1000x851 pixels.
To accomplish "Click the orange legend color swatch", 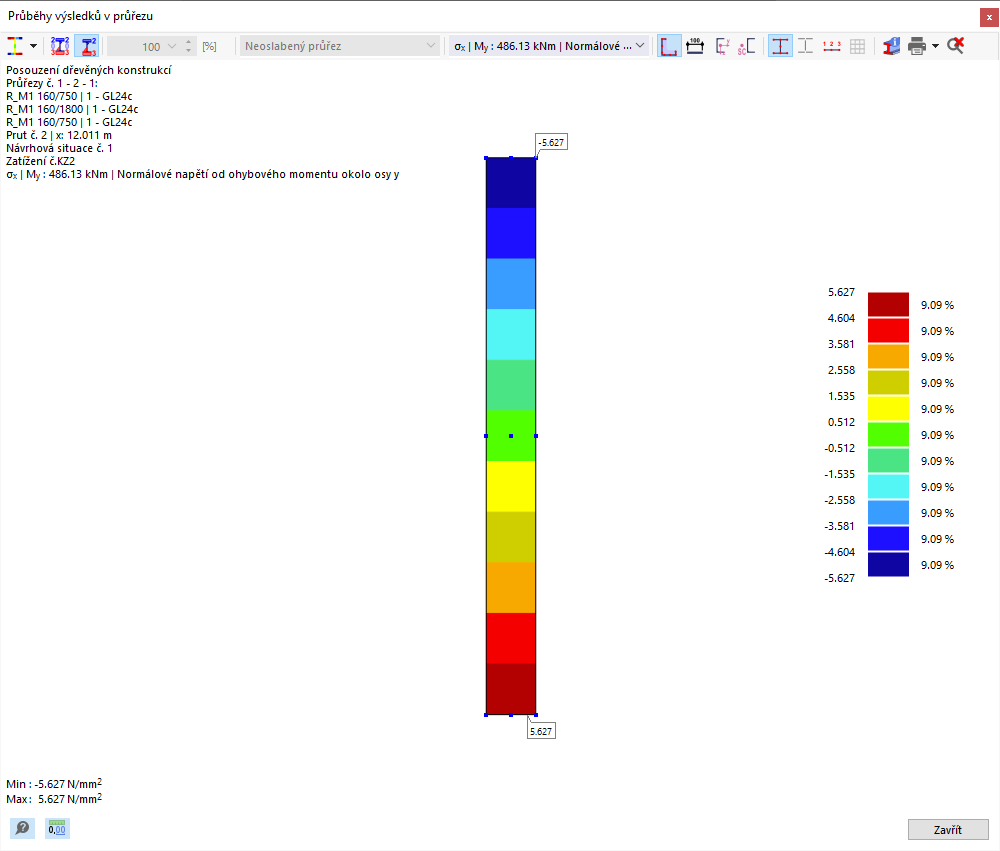I will [888, 357].
